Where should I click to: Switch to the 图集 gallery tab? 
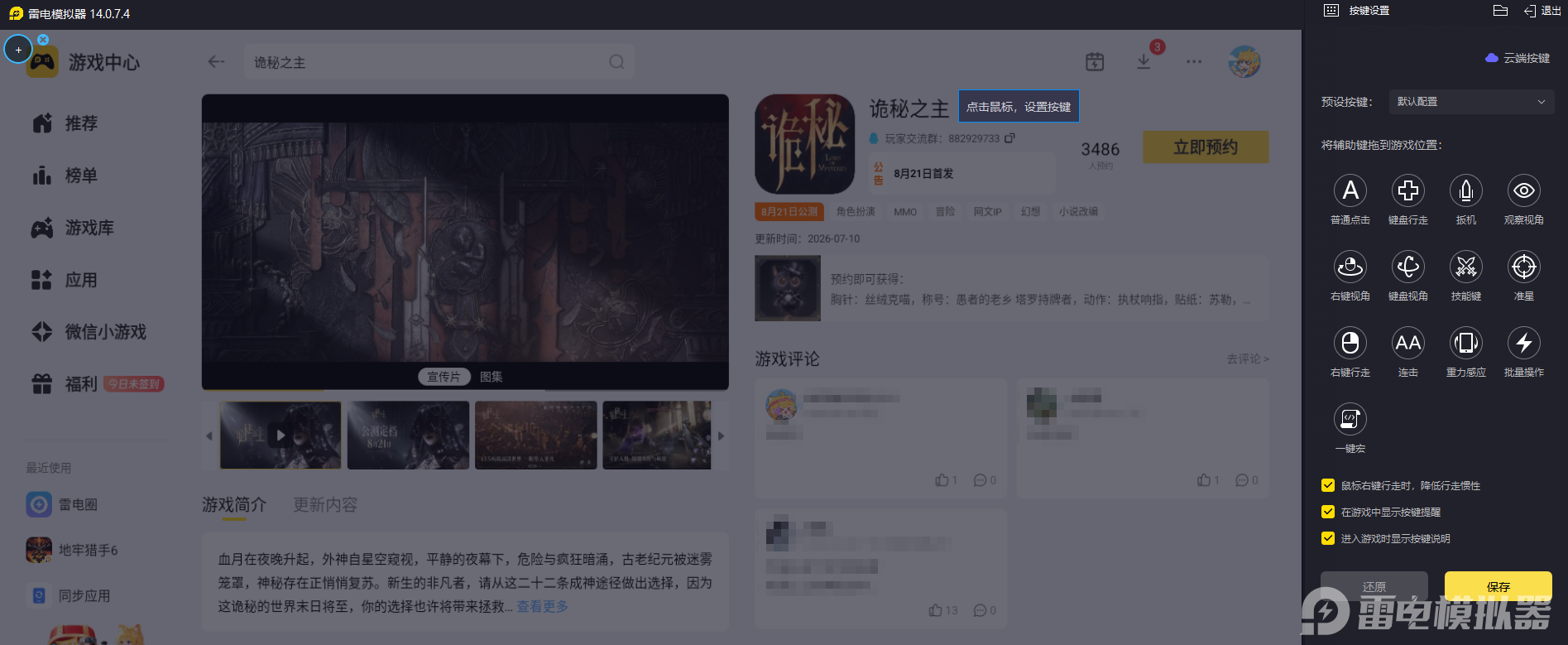(491, 377)
